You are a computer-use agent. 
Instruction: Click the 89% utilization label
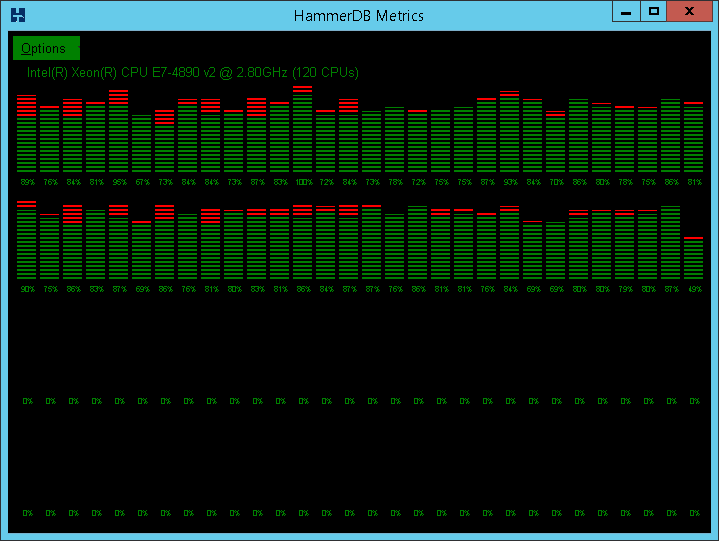point(28,182)
